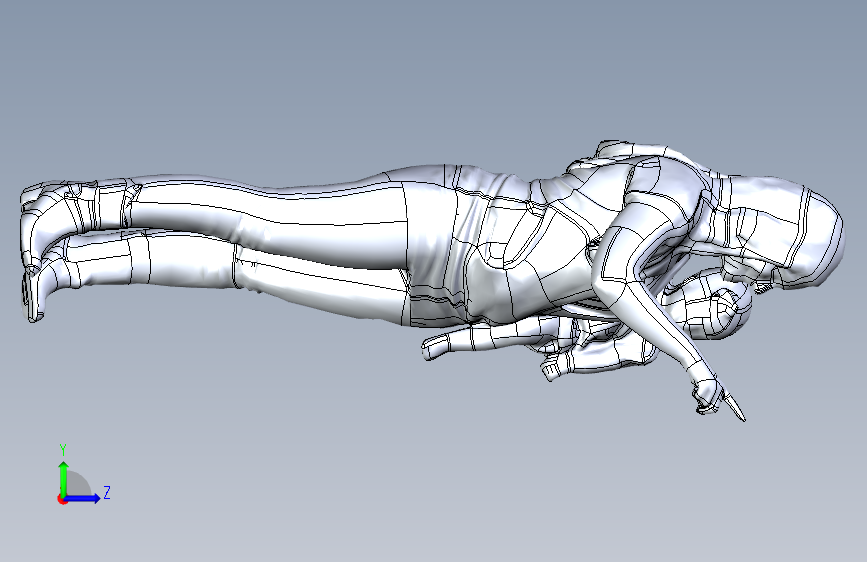The image size is (867, 562).
Task: Click the green Y axis arrow of the triad
Action: point(64,479)
